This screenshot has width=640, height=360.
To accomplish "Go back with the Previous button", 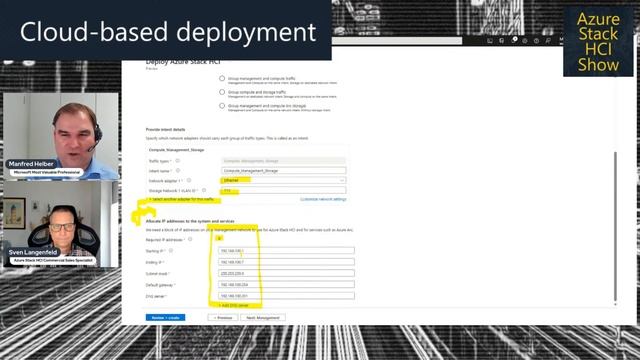I will pyautogui.click(x=223, y=318).
